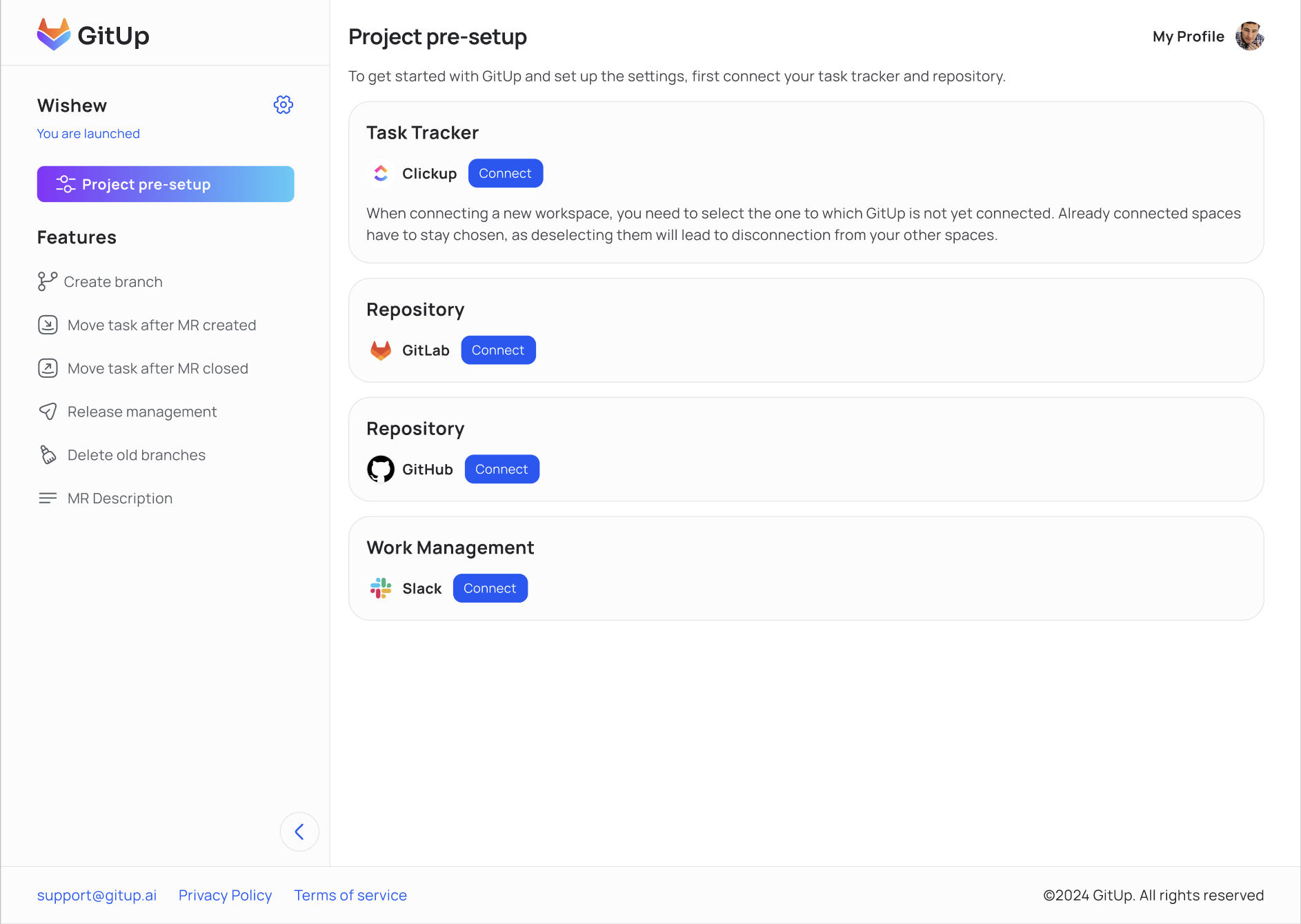Go to MR Description feature

coord(119,499)
